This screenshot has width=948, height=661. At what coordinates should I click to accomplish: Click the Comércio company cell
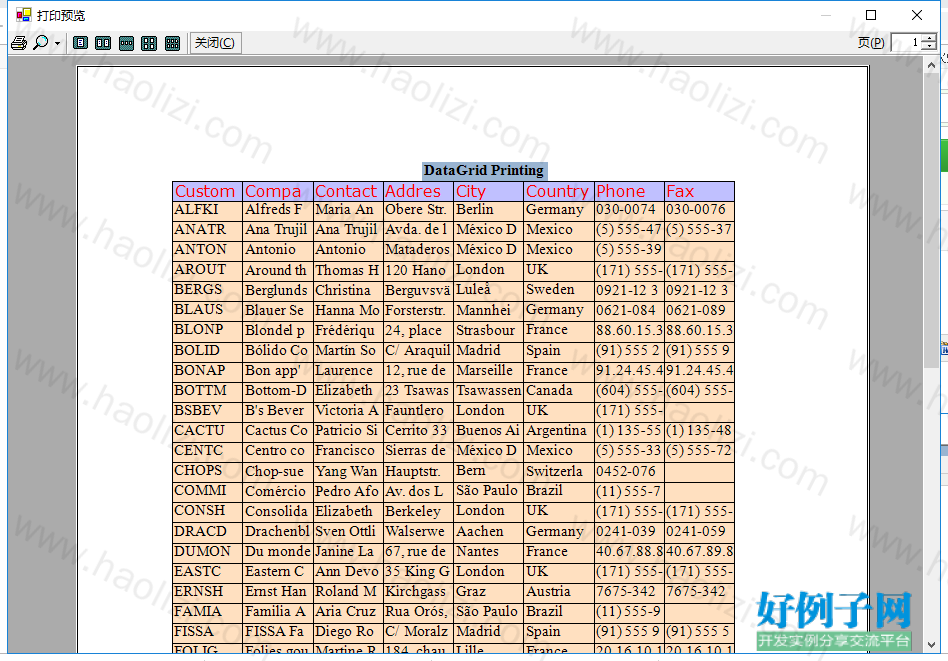pos(278,491)
